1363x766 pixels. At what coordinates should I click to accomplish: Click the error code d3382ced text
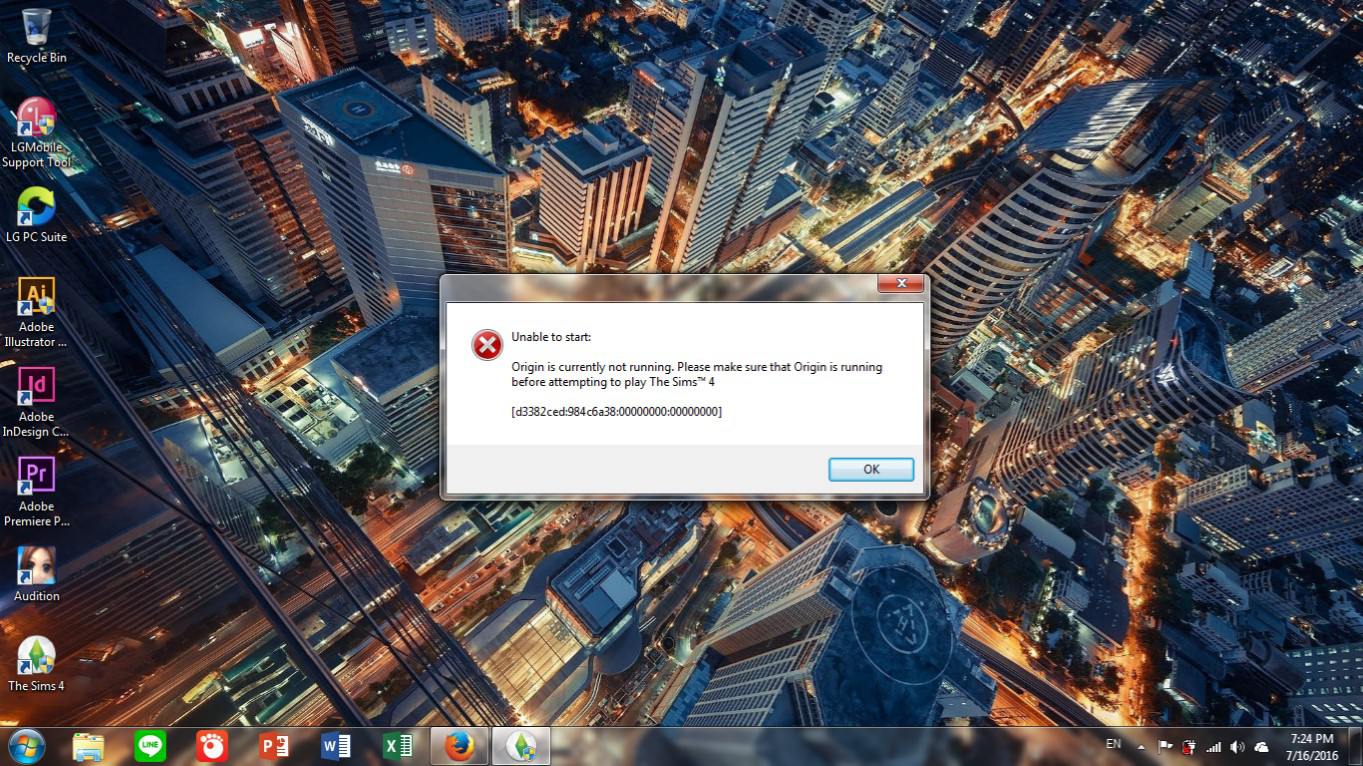pyautogui.click(x=616, y=411)
